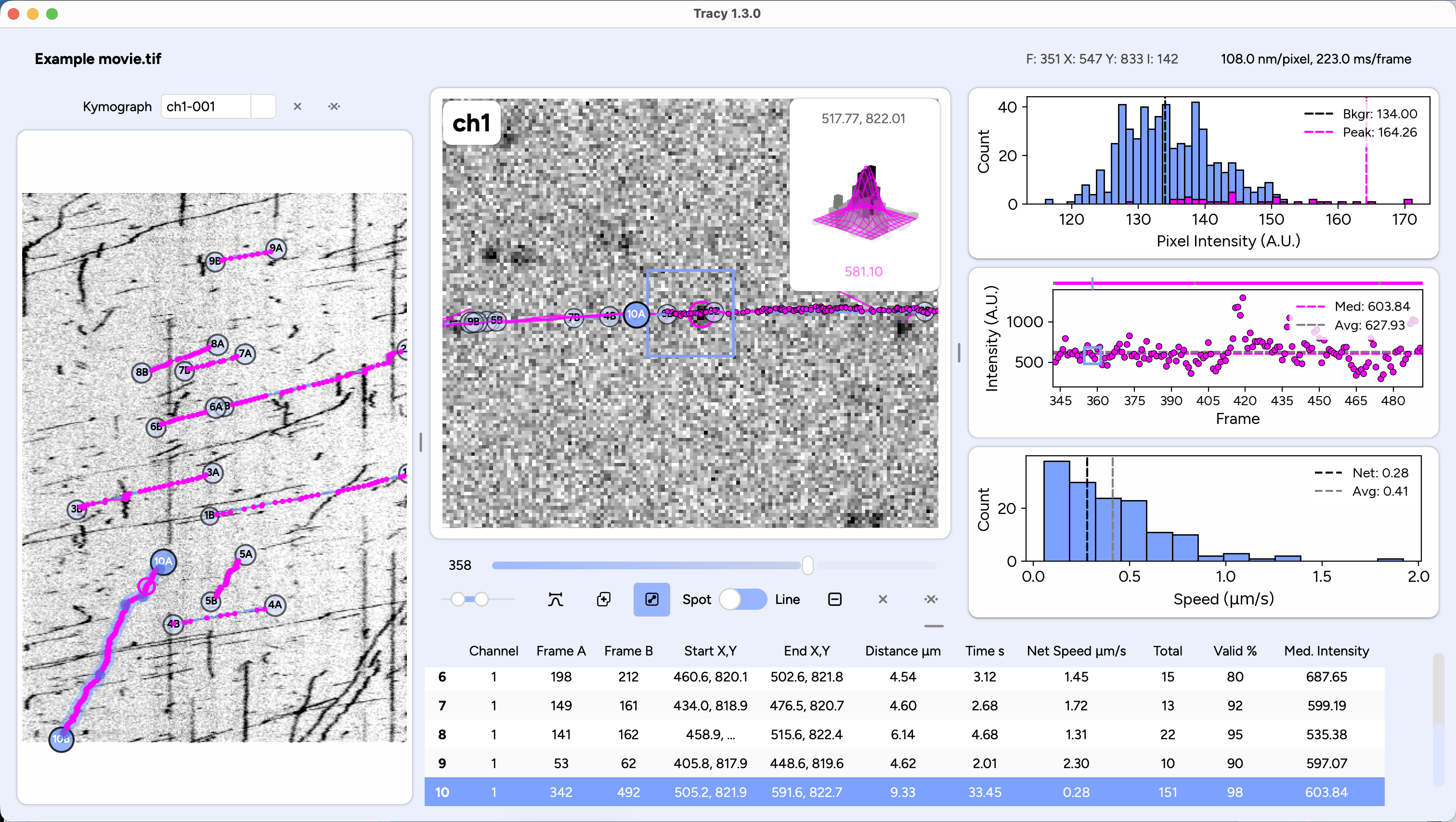Click the ch1 channel label

point(471,123)
